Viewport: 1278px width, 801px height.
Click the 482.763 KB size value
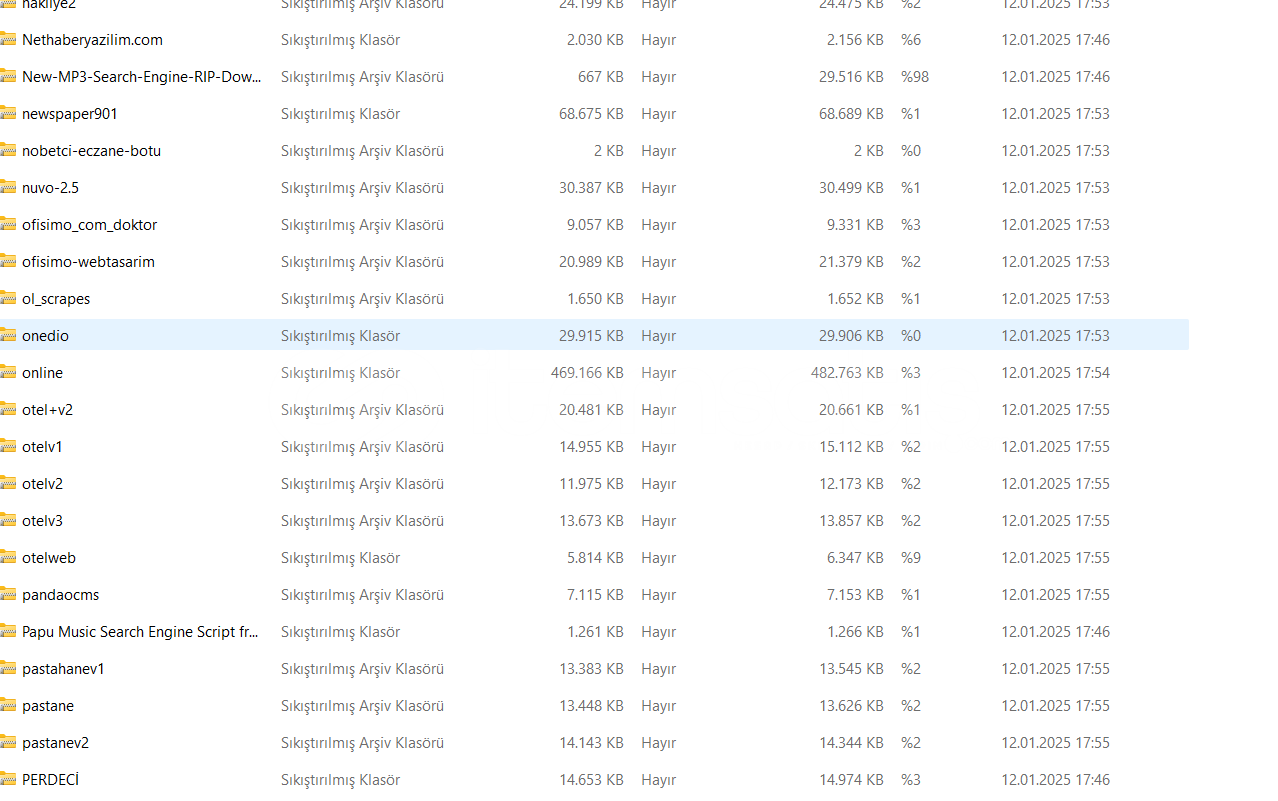(x=847, y=373)
